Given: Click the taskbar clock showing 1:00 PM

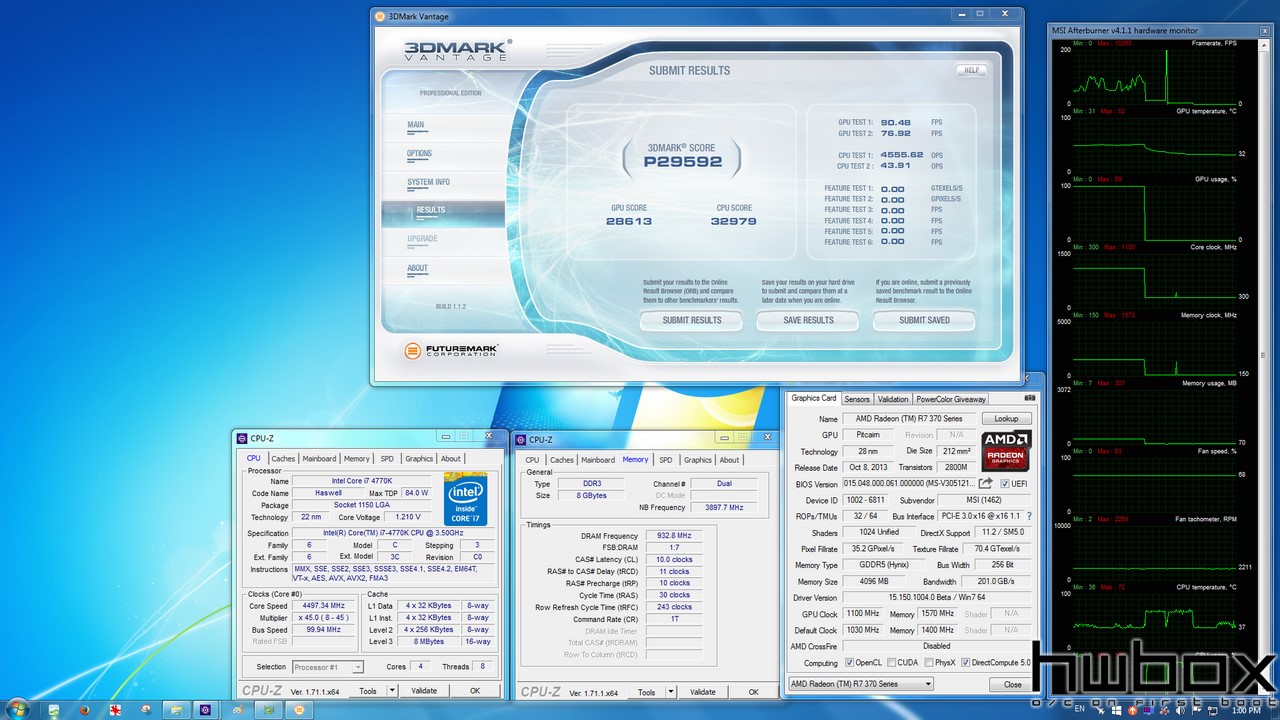Looking at the screenshot, I should click(1246, 710).
